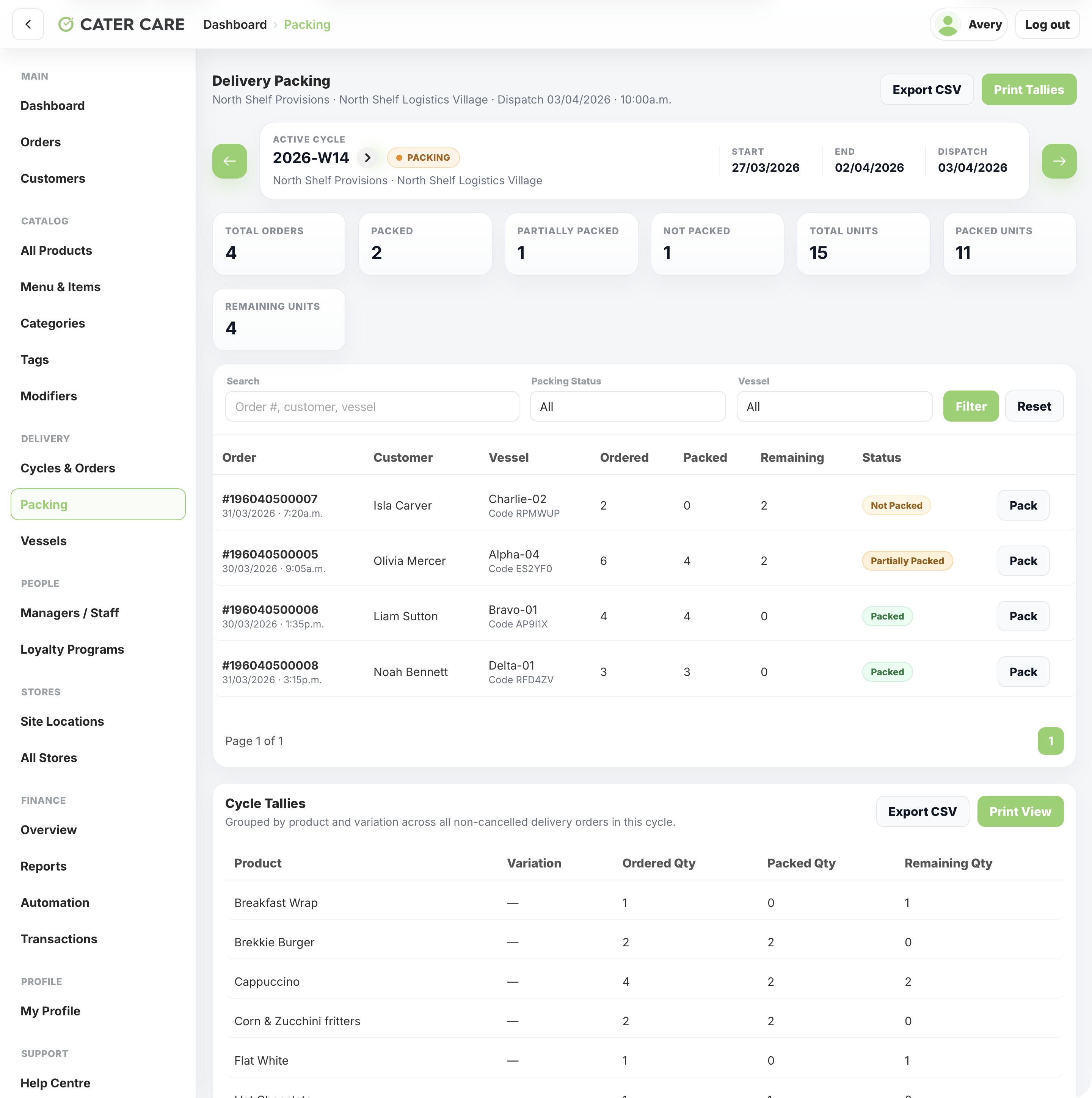Open the Packing Status dropdown
This screenshot has height=1098, width=1092.
(x=628, y=406)
